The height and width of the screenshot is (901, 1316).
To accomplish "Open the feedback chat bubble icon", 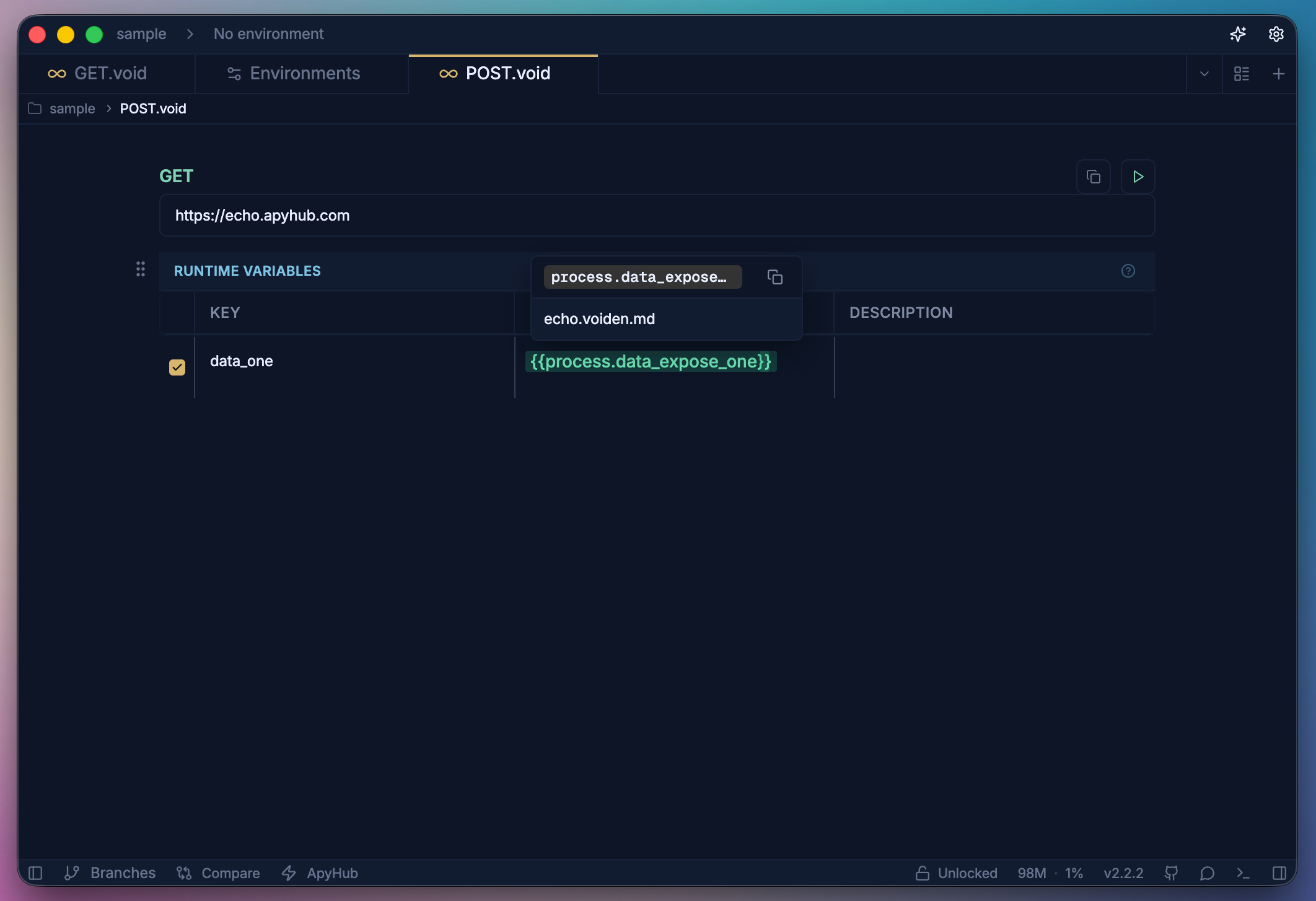I will pyautogui.click(x=1207, y=873).
